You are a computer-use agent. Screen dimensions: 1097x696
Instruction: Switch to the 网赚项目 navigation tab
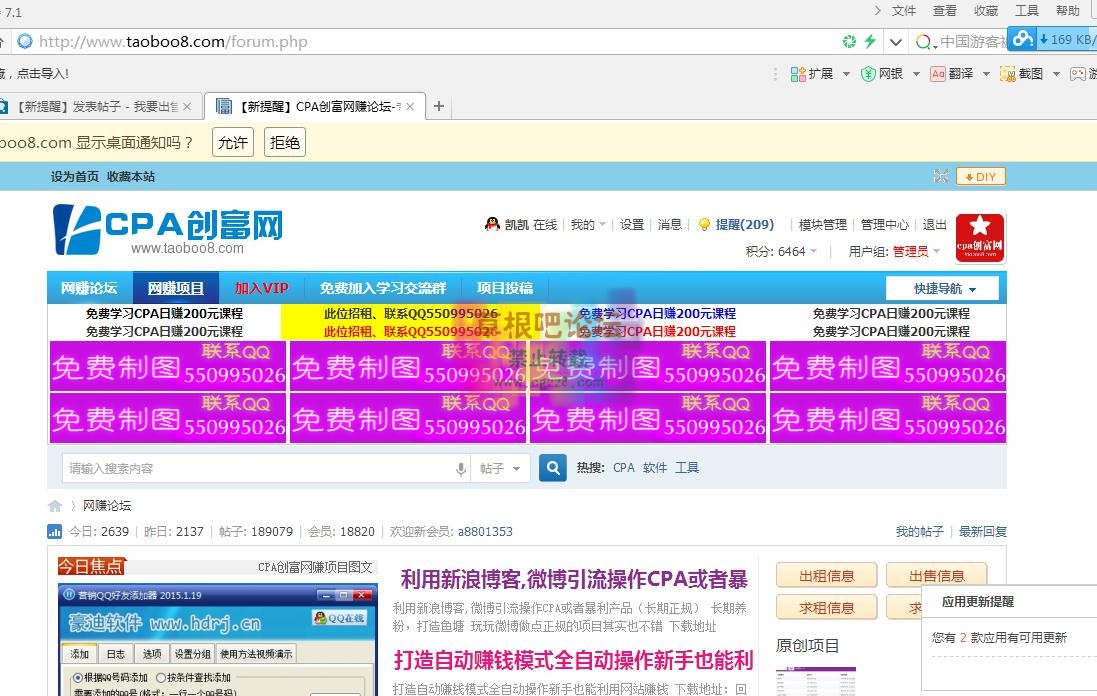174,287
